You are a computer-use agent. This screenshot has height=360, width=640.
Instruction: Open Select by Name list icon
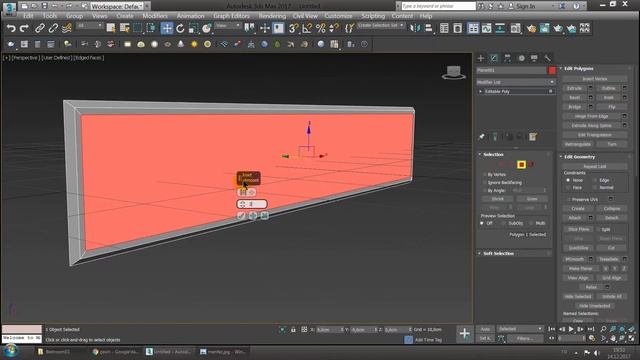pos(124,28)
